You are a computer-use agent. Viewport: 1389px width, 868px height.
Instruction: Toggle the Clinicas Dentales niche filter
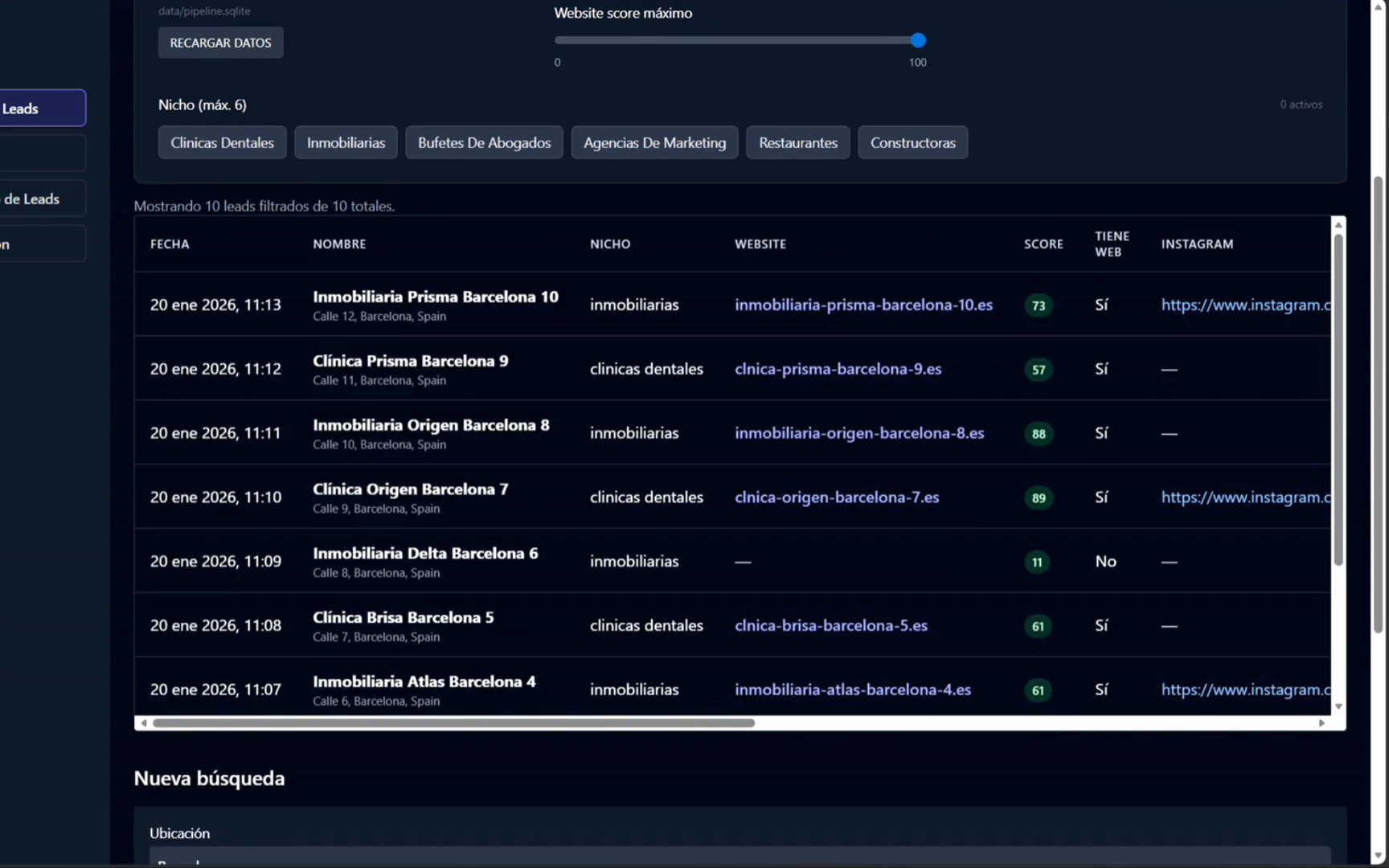coord(222,142)
